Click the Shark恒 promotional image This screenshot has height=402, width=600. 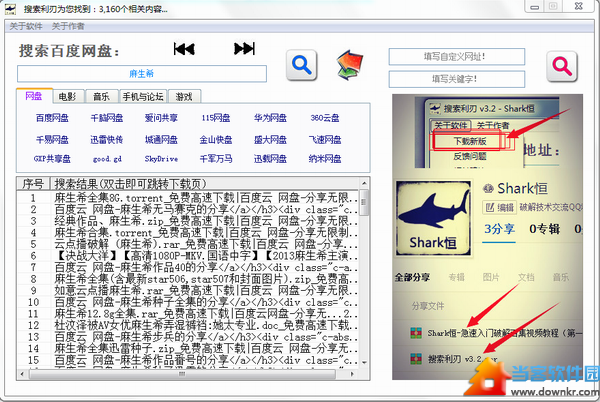pyautogui.click(x=487, y=237)
